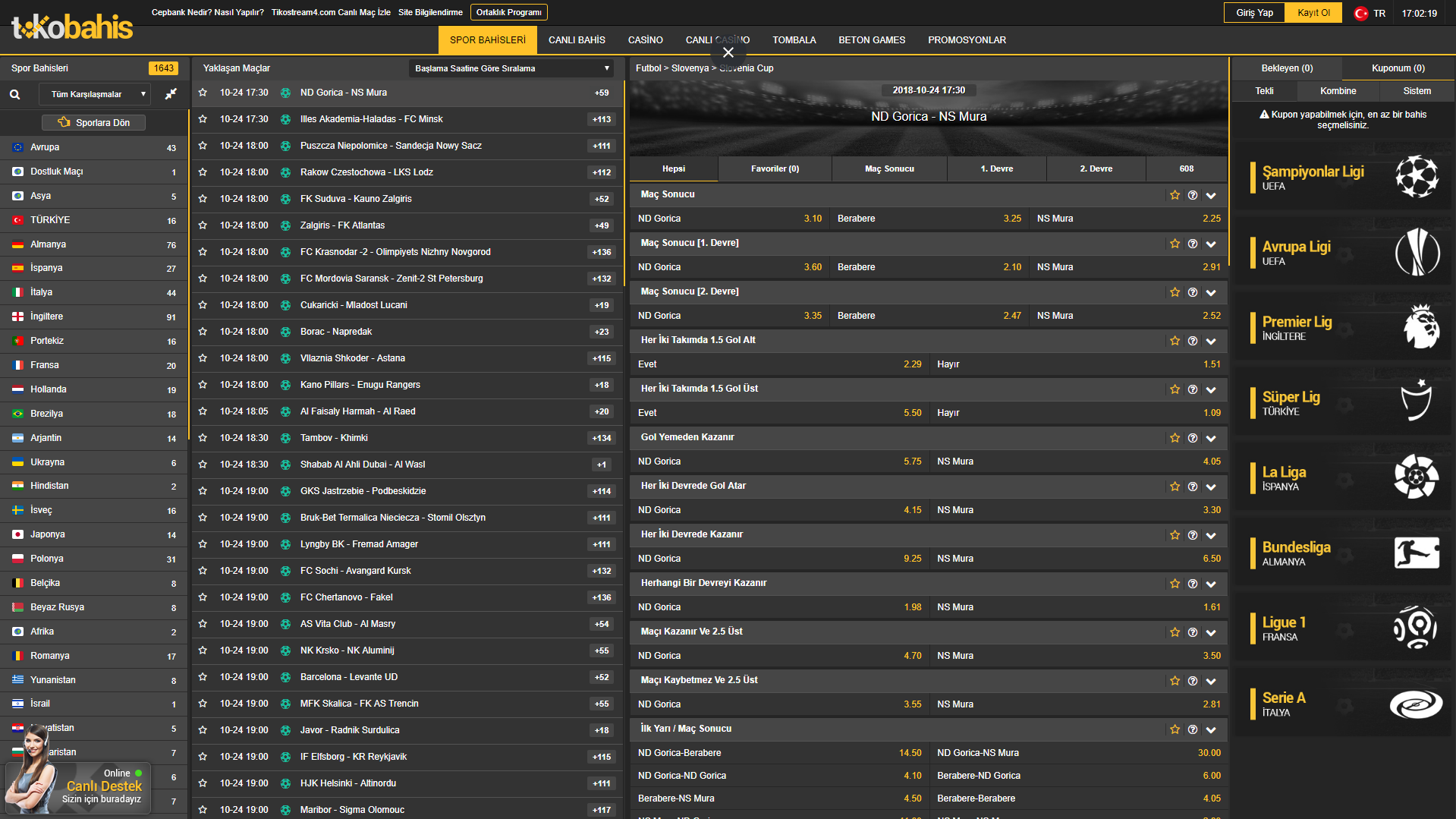Screen dimensions: 1456x819
Task: Click the Kayıt Ol button
Action: [x=1313, y=13]
